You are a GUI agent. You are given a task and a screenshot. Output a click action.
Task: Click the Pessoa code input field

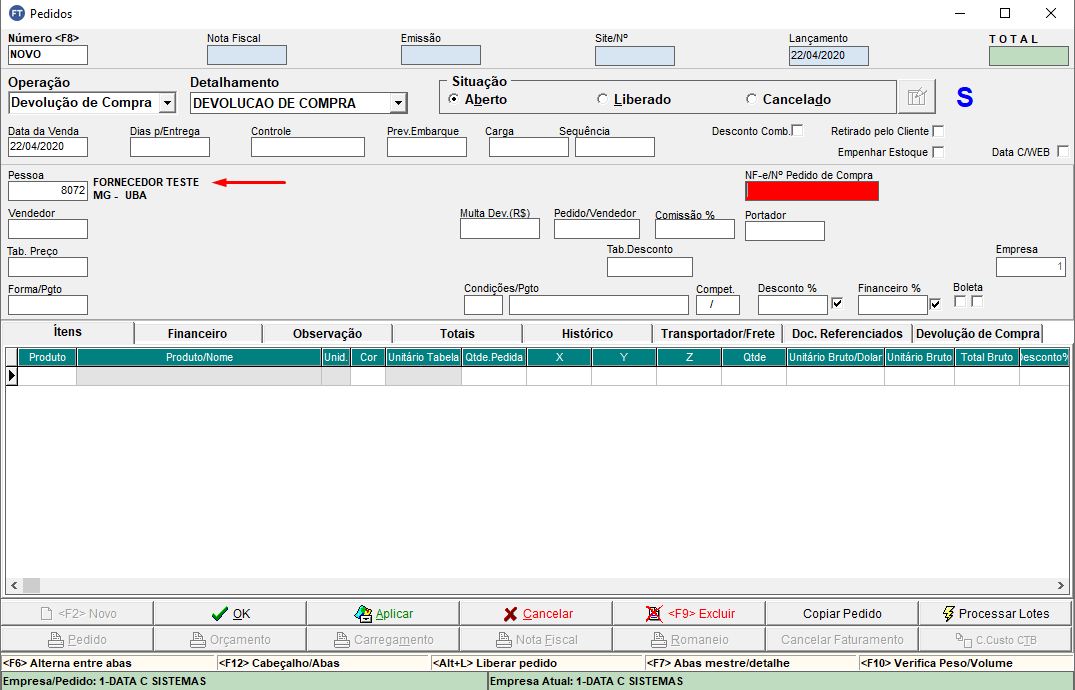click(x=48, y=191)
